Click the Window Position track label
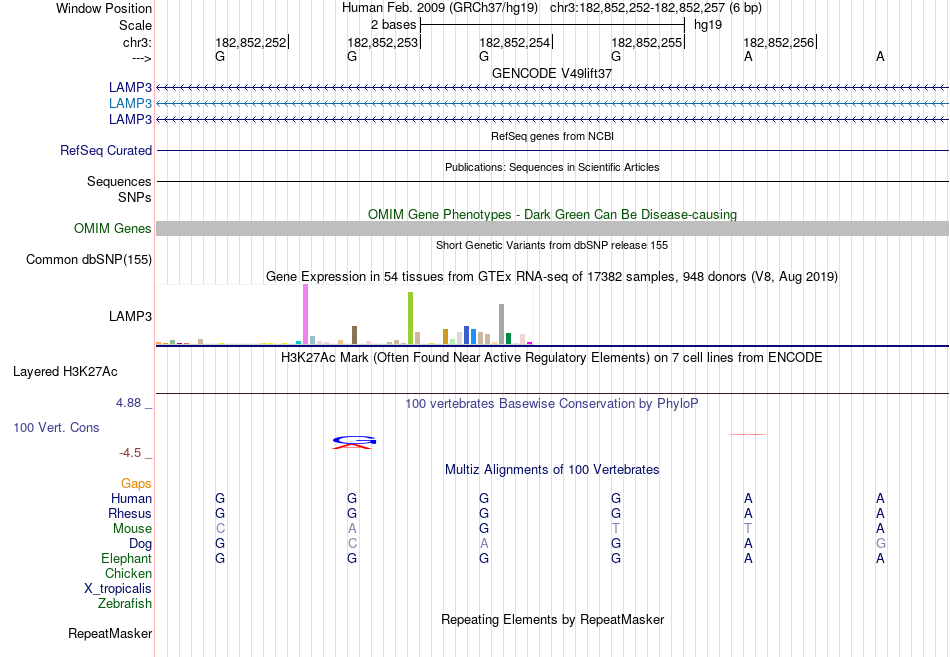 click(104, 8)
